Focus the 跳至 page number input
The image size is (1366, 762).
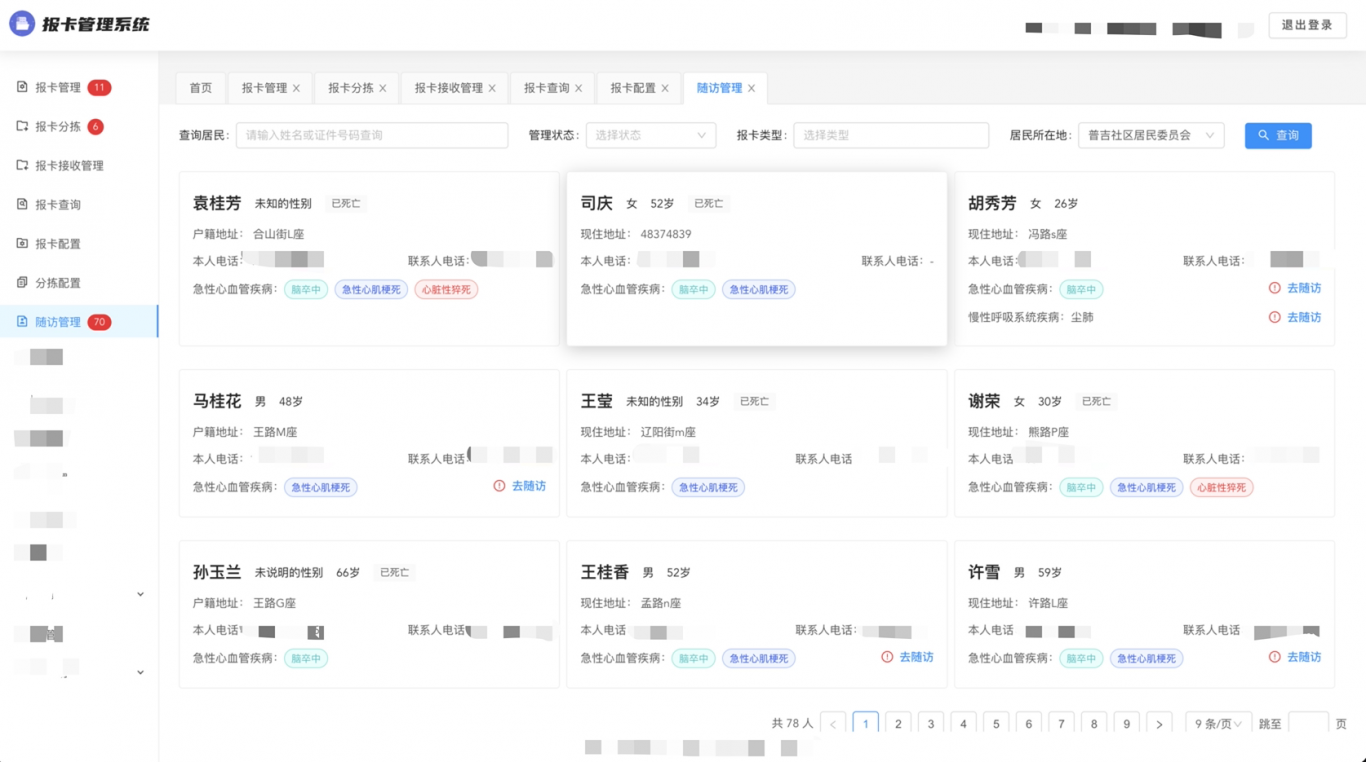click(1308, 724)
